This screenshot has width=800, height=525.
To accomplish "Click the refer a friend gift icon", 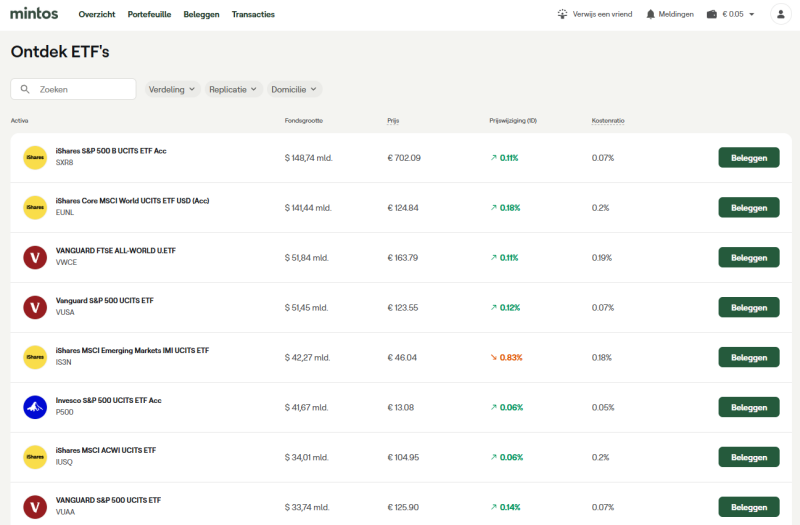I will point(562,14).
